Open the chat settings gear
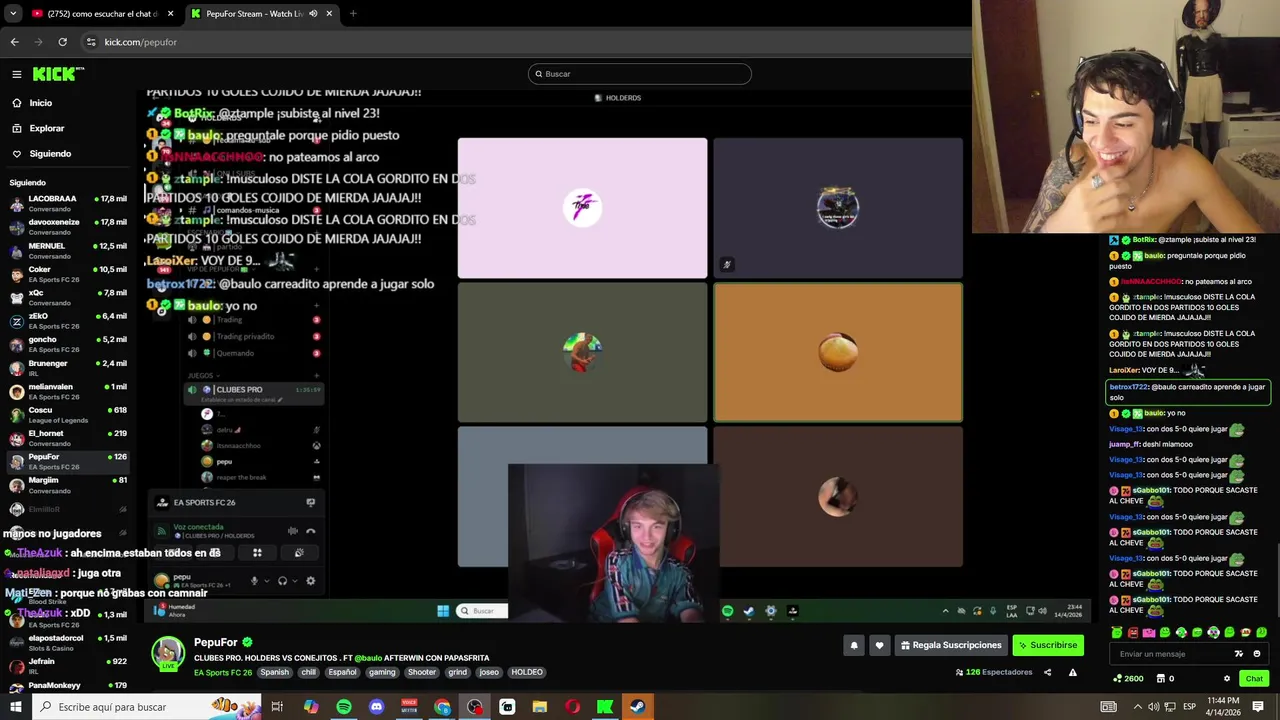The height and width of the screenshot is (720, 1280). click(x=1227, y=679)
